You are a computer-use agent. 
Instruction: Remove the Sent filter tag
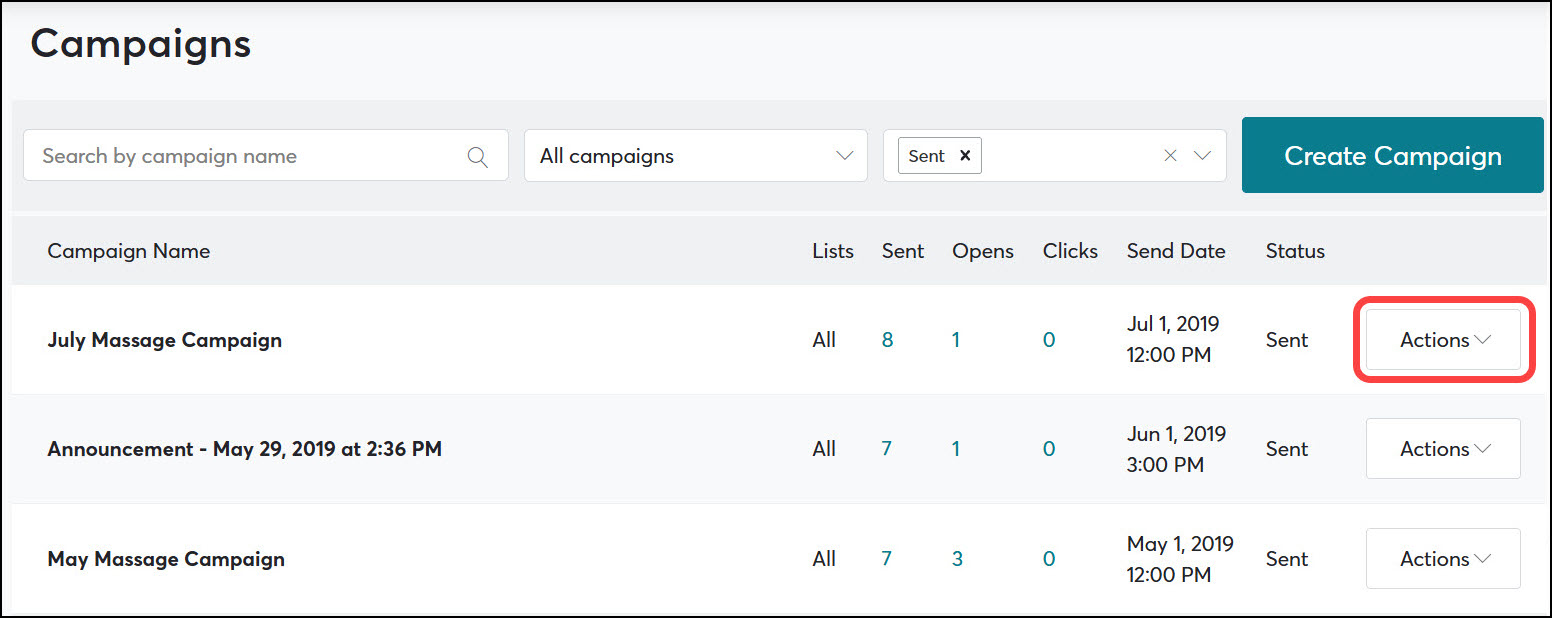[x=965, y=155]
